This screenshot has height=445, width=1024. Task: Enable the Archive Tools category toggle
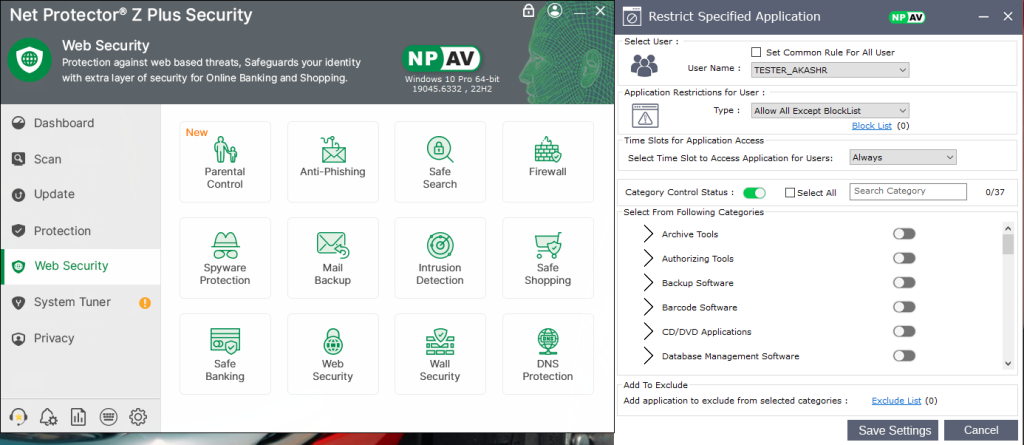904,234
